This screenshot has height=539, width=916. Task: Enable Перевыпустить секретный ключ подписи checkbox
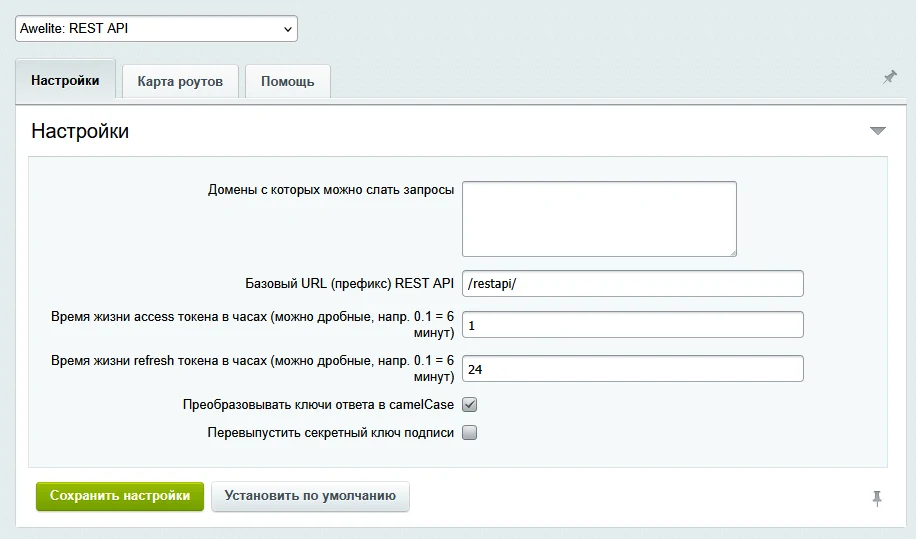coord(470,432)
